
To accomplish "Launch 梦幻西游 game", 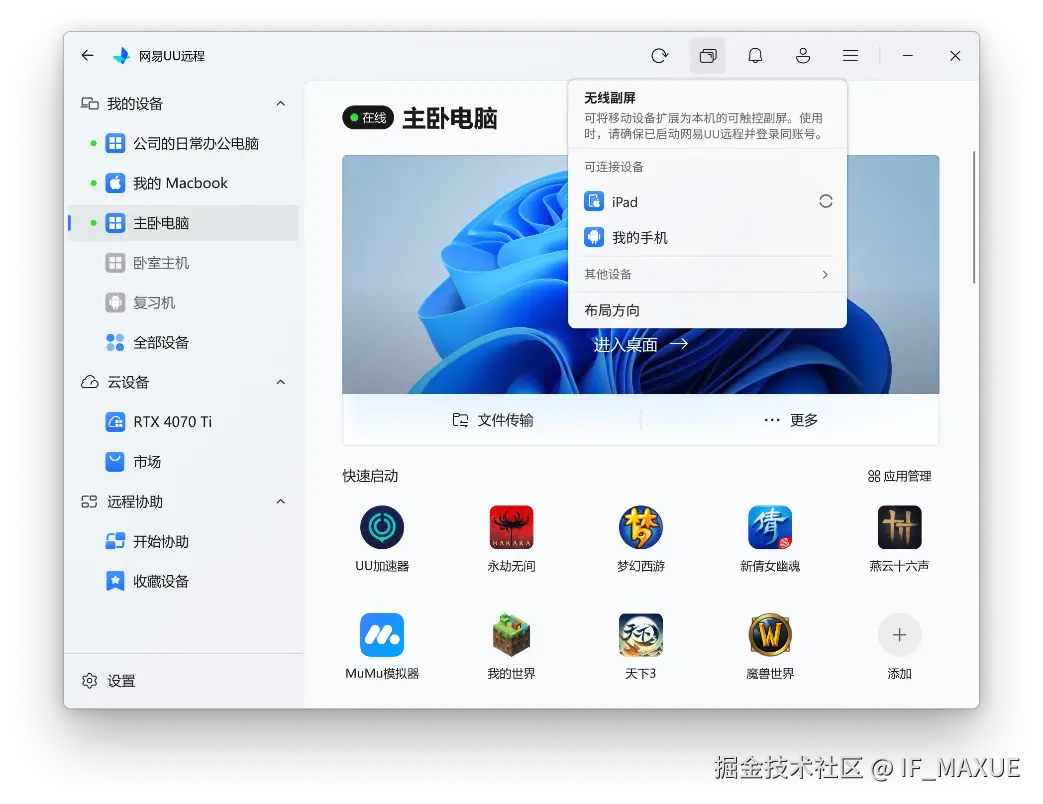I will pos(641,539).
